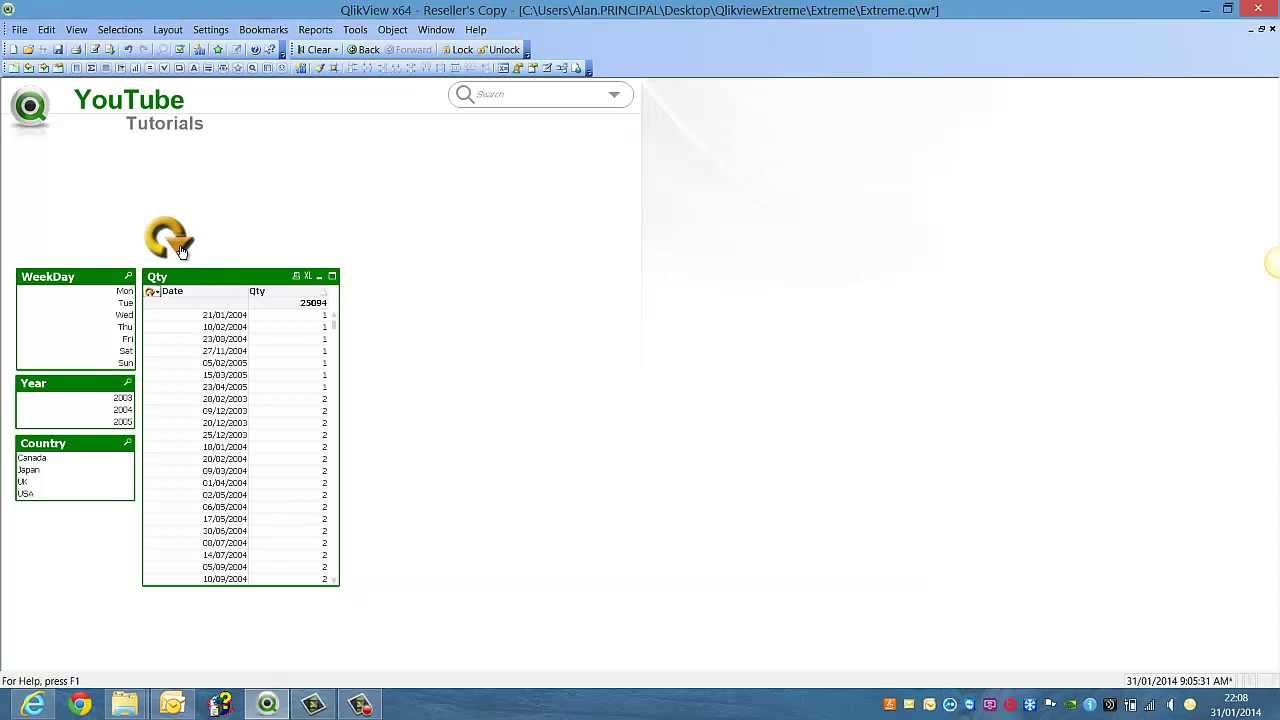Viewport: 1280px width, 720px height.
Task: Click the volume speaker tray icon
Action: click(x=1170, y=705)
